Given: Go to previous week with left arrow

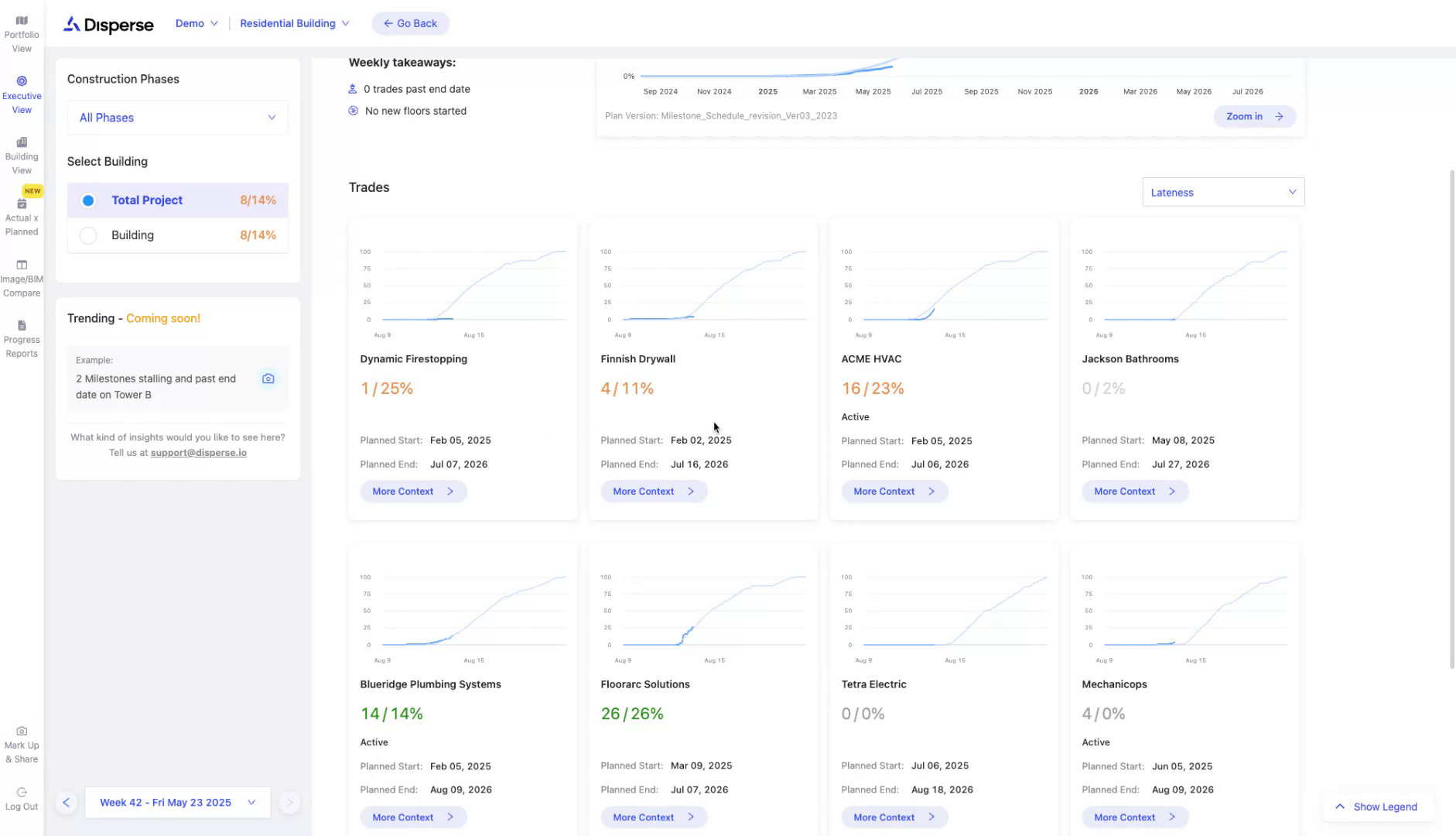Looking at the screenshot, I should pyautogui.click(x=67, y=803).
